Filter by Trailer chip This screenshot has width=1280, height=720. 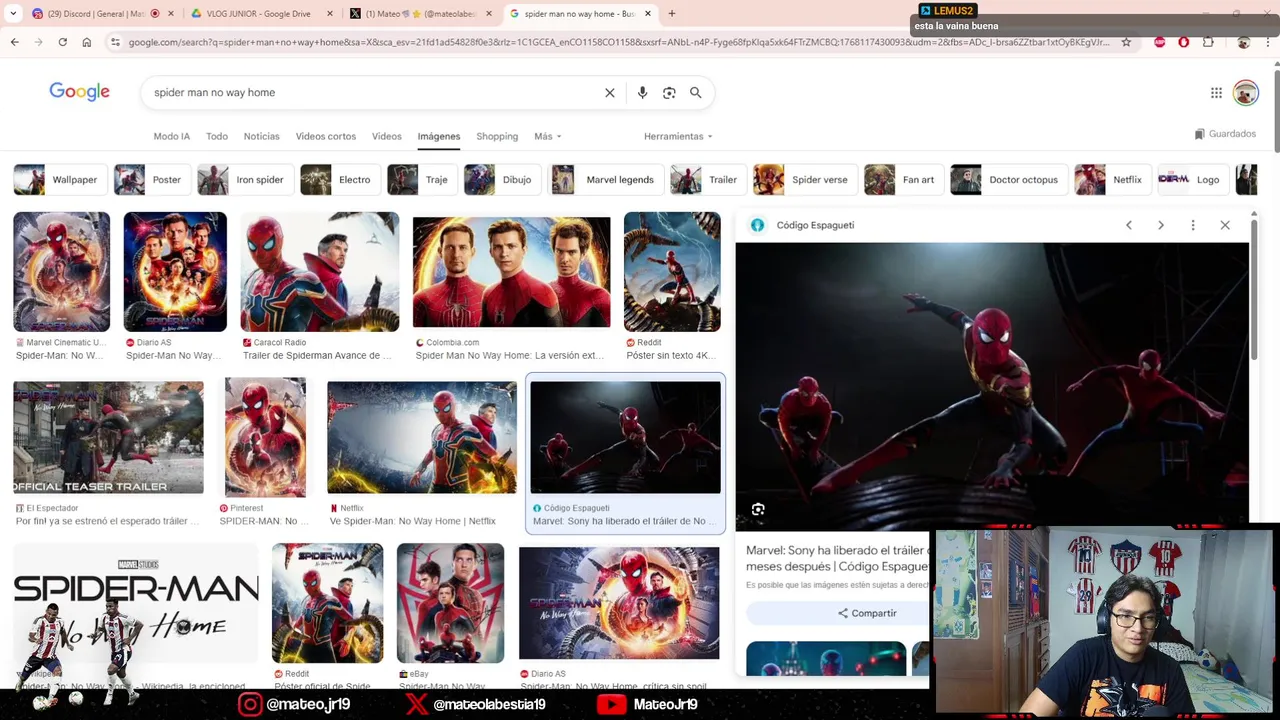point(707,180)
